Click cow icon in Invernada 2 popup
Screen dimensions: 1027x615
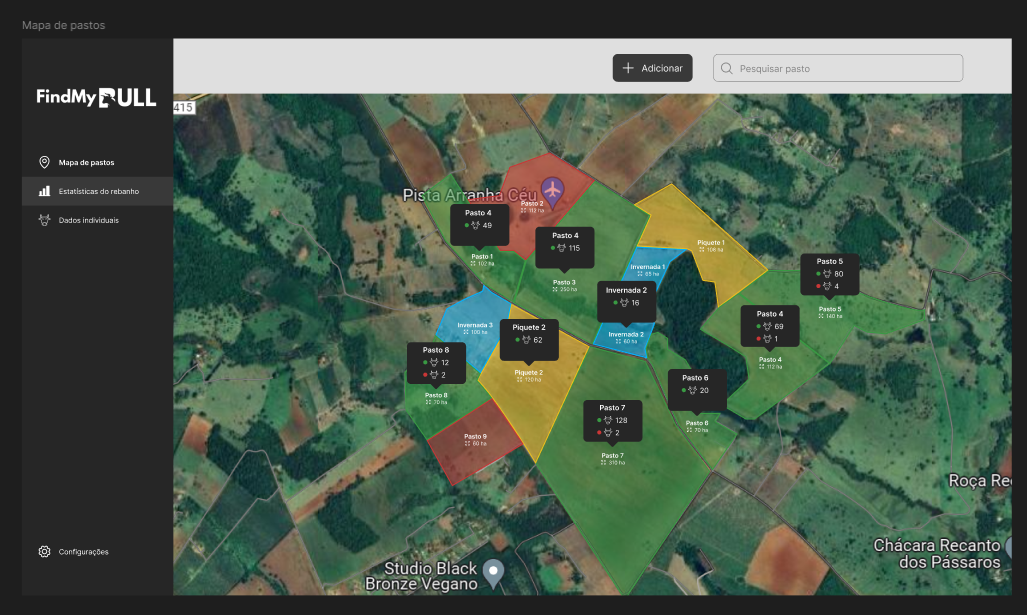point(623,302)
